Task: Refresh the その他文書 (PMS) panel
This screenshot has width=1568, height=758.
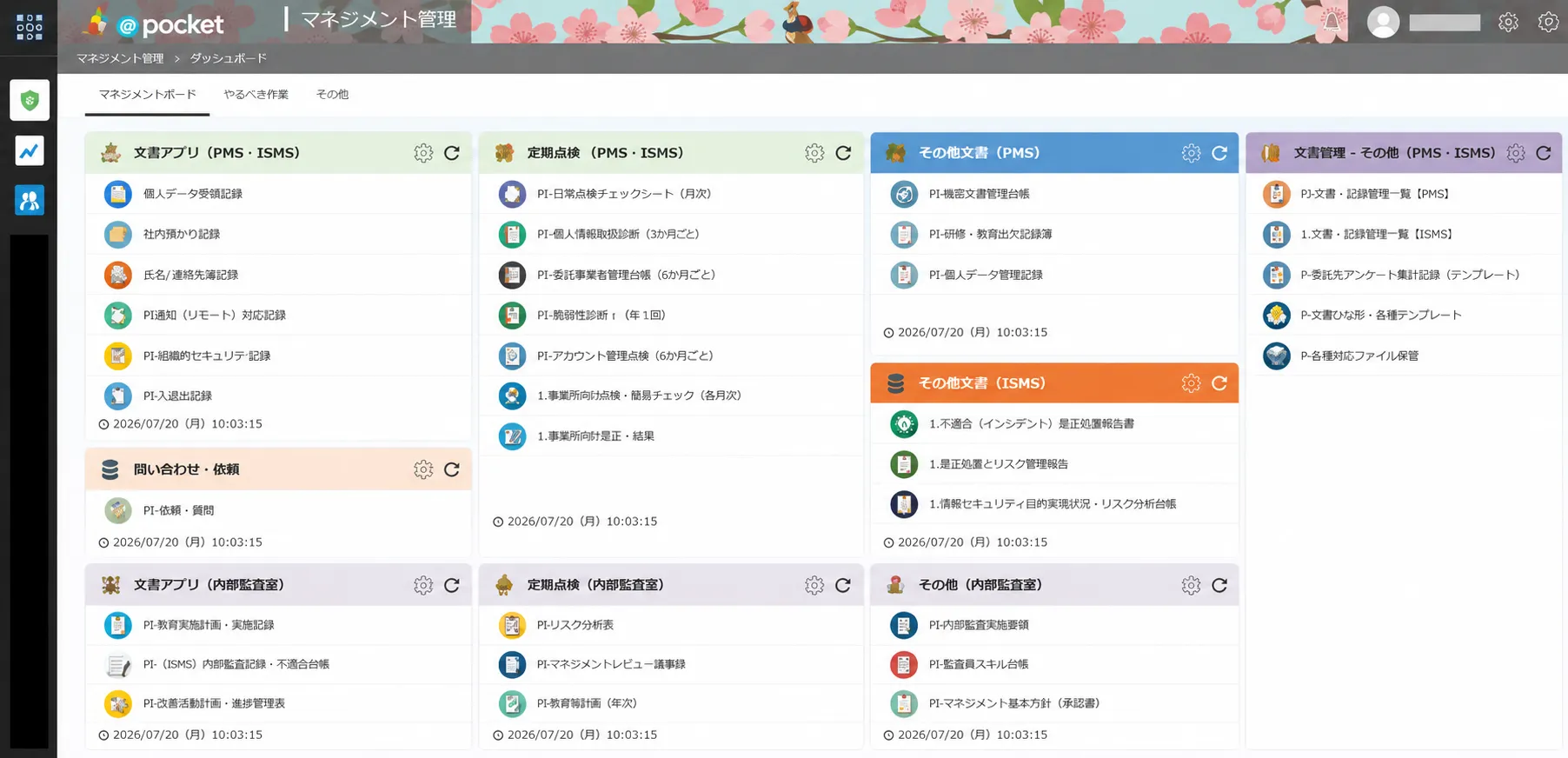Action: click(x=1219, y=153)
